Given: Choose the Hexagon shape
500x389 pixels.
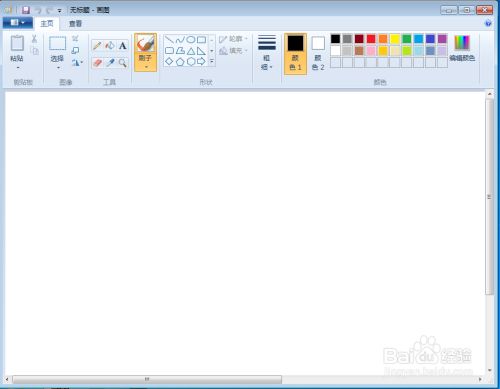Looking at the screenshot, I should [191, 61].
